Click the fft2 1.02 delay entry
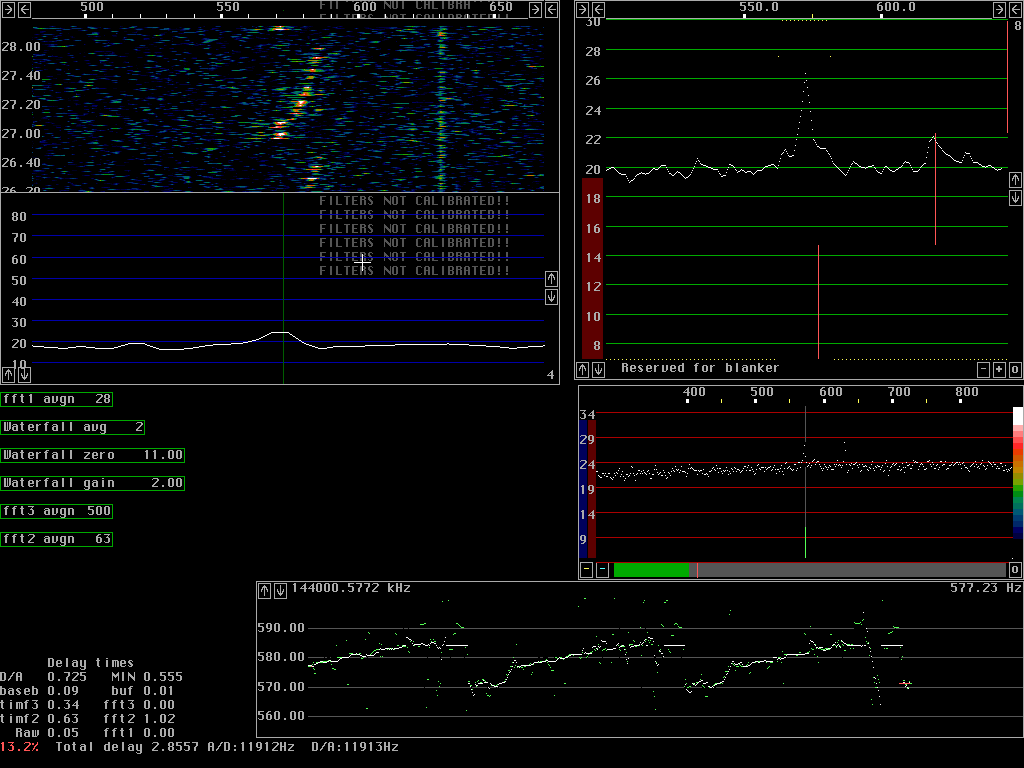The width and height of the screenshot is (1024, 768). click(139, 719)
